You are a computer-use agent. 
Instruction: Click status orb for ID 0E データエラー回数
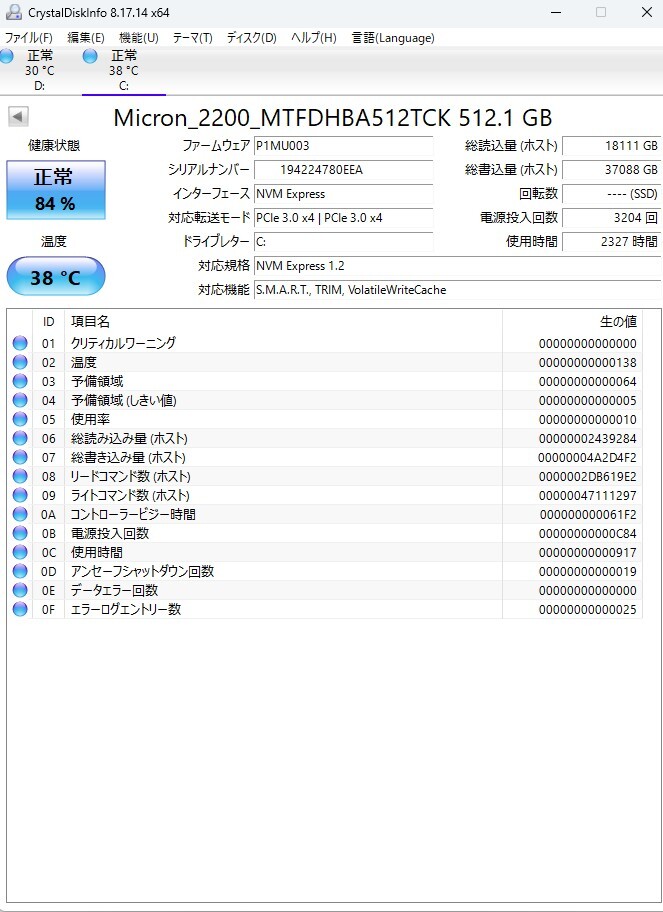(20, 590)
